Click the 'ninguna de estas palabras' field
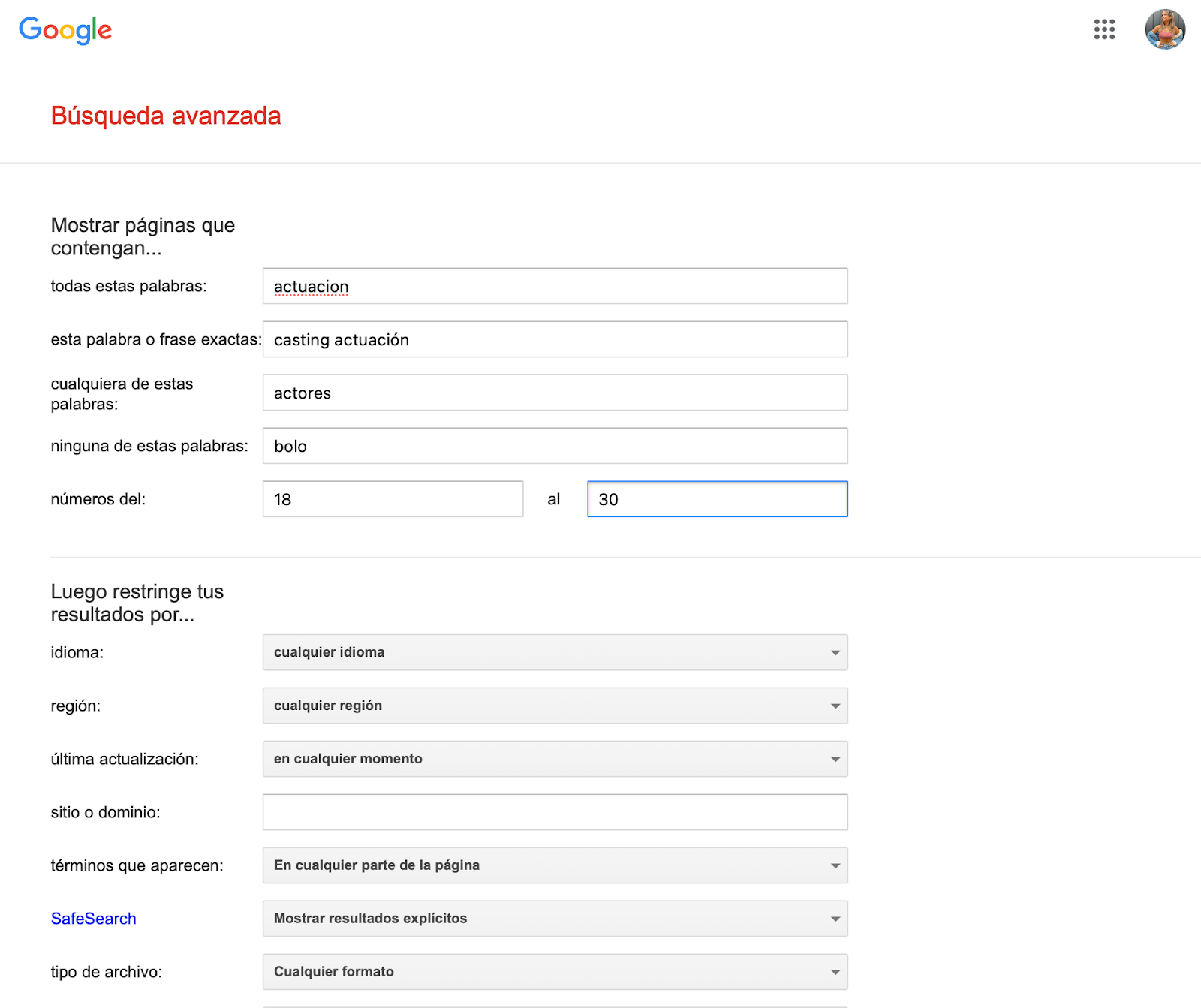Viewport: 1201px width, 1008px height. tap(555, 446)
